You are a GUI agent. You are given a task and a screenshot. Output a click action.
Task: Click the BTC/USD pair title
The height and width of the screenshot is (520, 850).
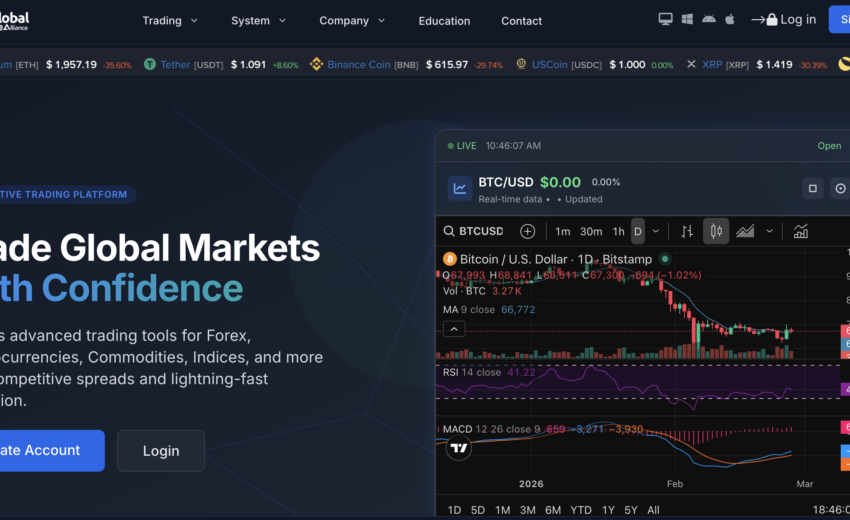click(506, 182)
